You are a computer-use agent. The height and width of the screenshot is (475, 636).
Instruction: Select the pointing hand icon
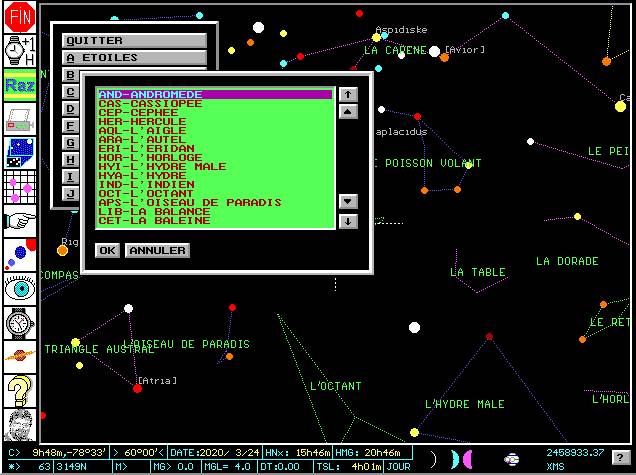(20, 221)
